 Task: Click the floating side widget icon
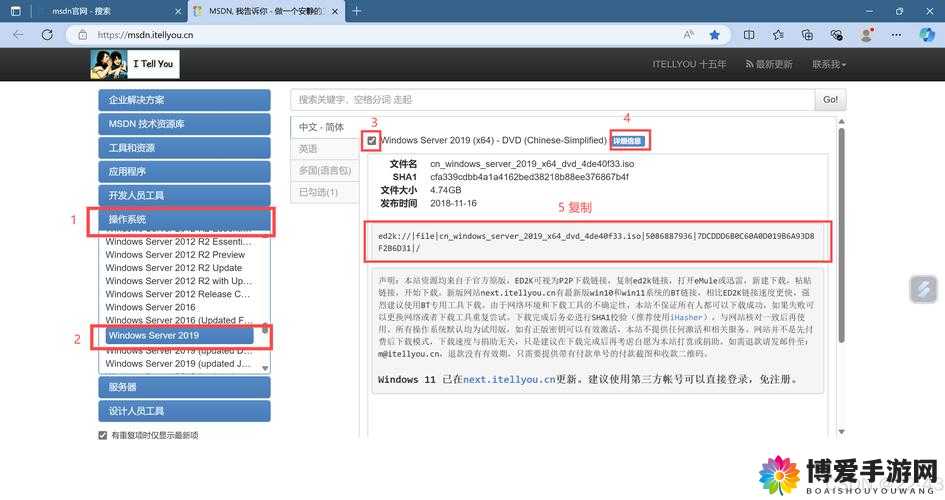click(923, 289)
